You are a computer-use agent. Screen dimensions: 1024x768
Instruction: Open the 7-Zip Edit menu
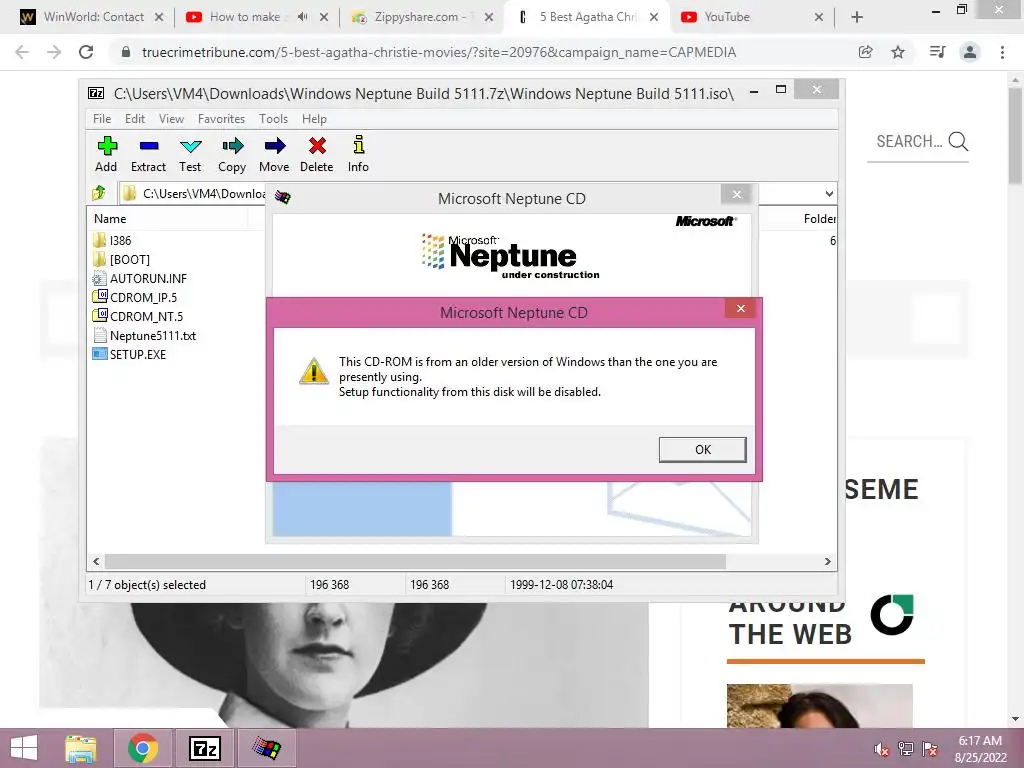pos(135,119)
